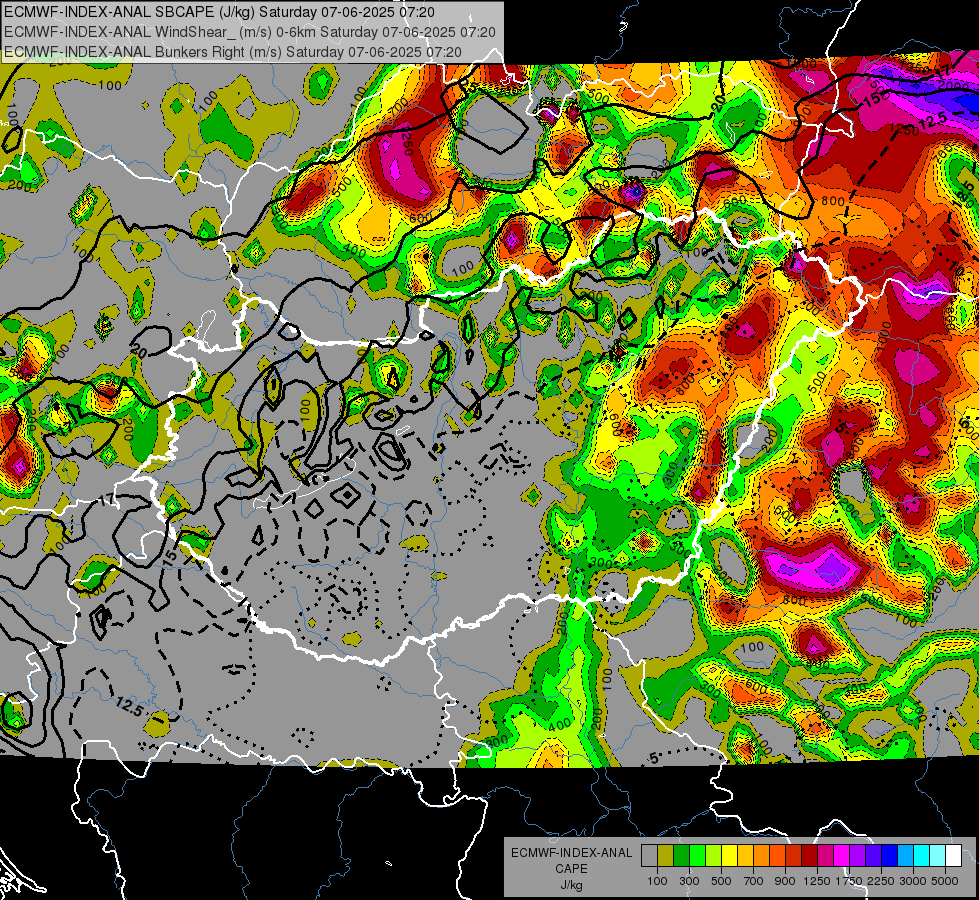Click the Bunkers Right title line
Image resolution: width=979 pixels, height=900 pixels.
(x=233, y=52)
